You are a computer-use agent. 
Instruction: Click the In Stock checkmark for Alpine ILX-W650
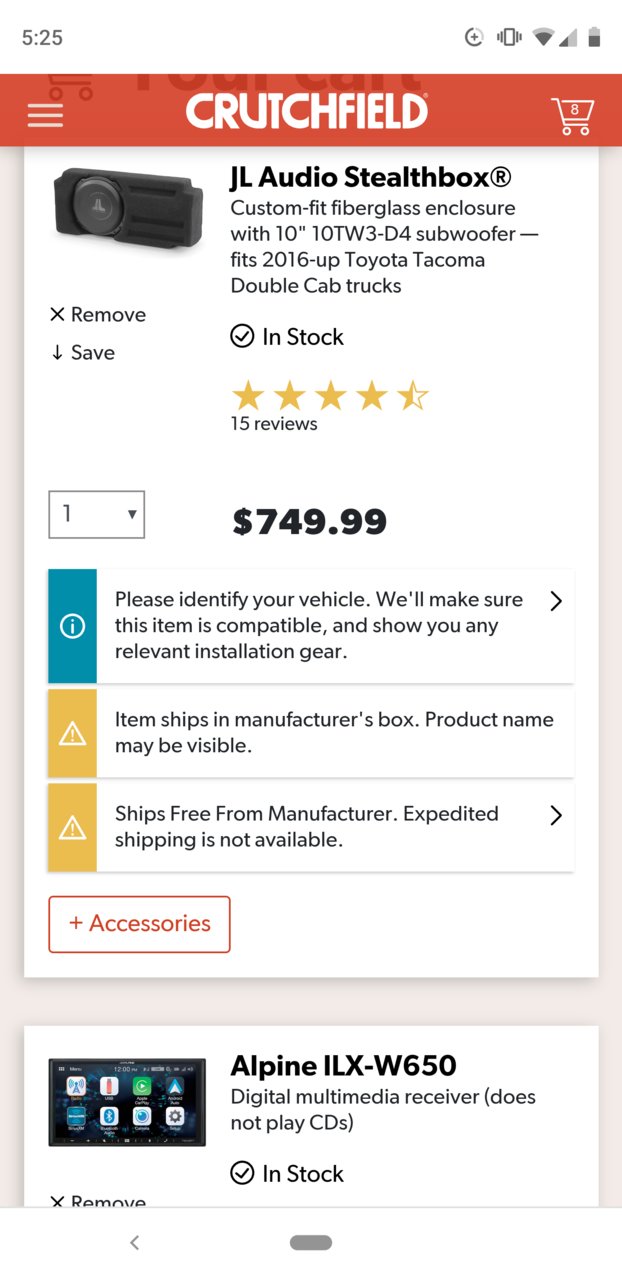[x=242, y=1173]
